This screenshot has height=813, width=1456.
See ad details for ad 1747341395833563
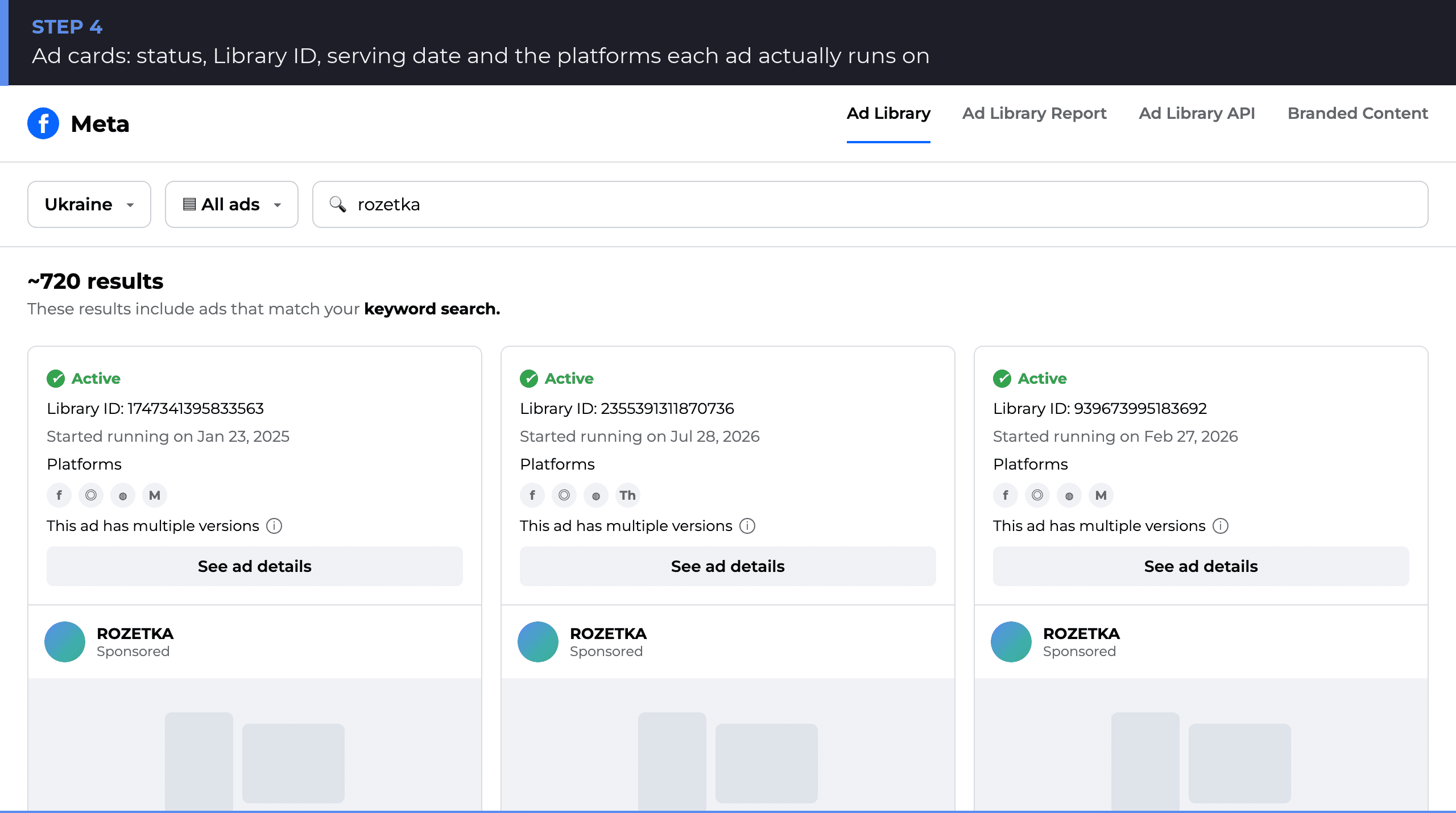[255, 566]
